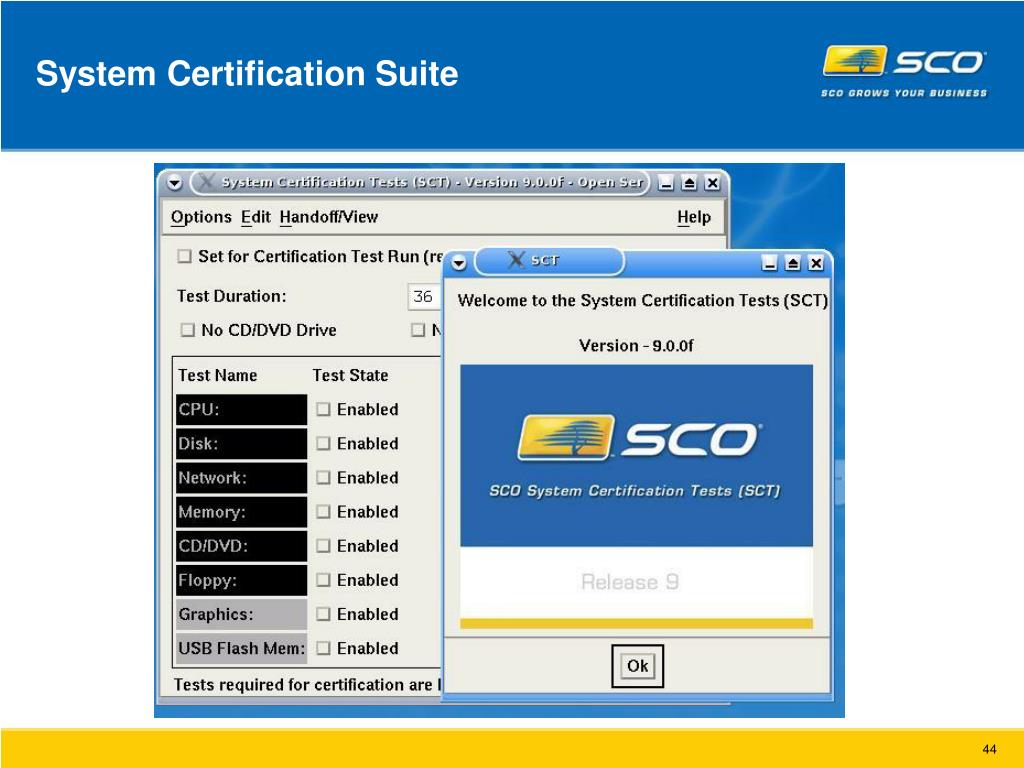Click the X icon in the main window title

(207, 182)
